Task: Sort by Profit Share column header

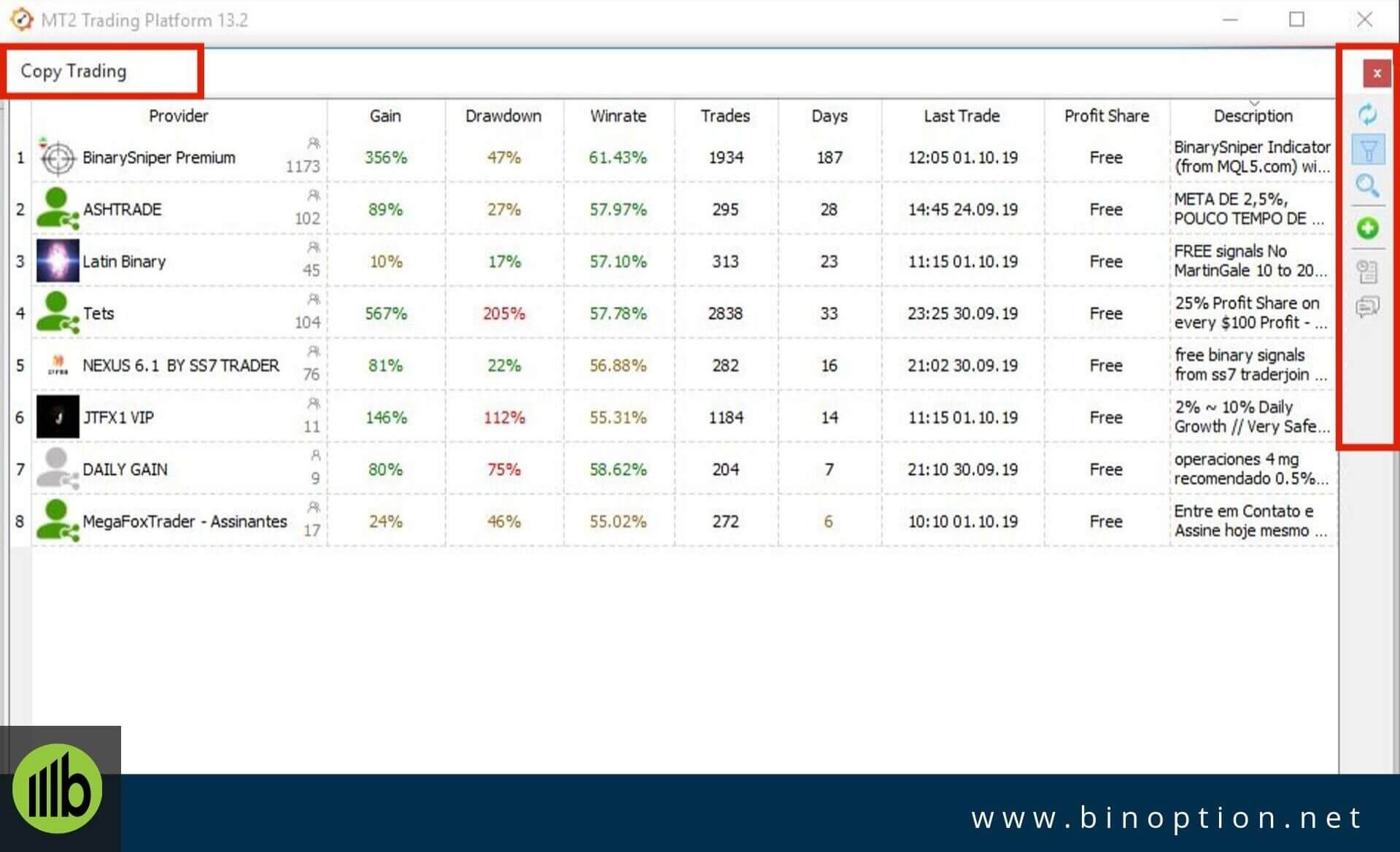Action: coord(1106,115)
